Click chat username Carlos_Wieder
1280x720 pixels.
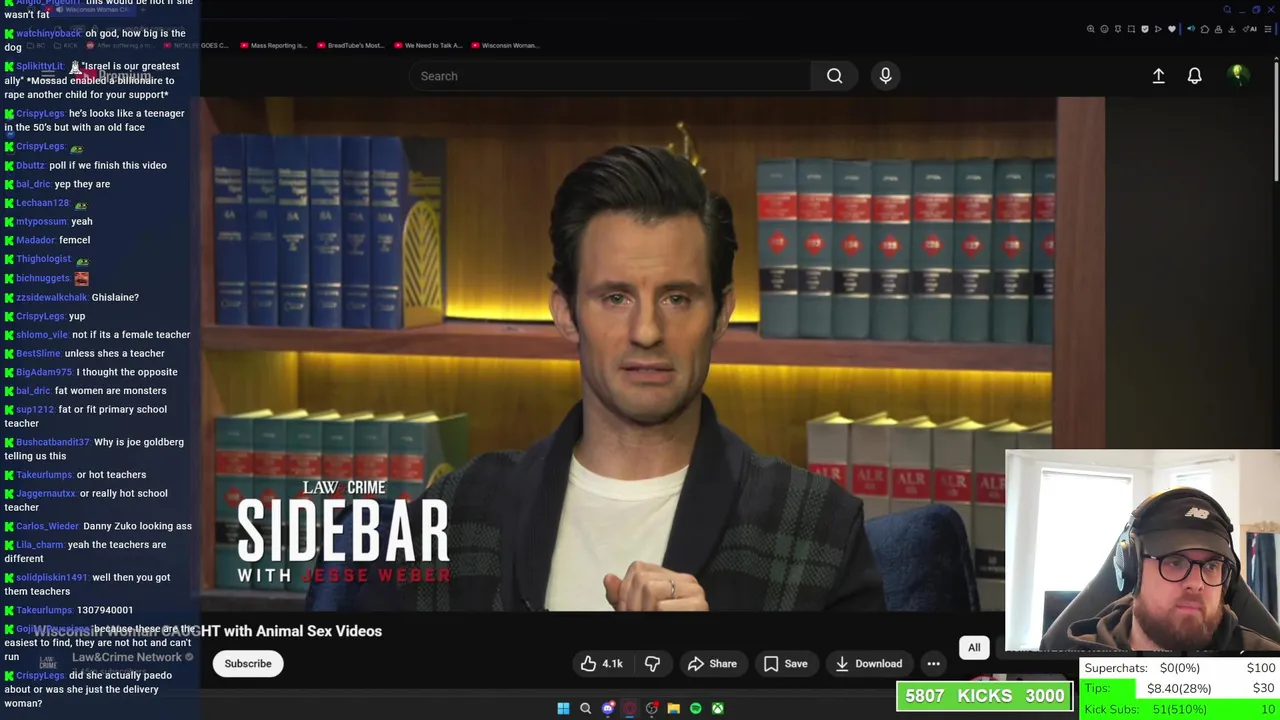[x=47, y=526]
